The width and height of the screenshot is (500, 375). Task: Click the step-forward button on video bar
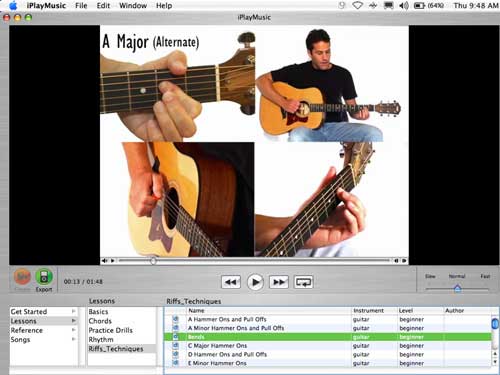click(x=404, y=261)
